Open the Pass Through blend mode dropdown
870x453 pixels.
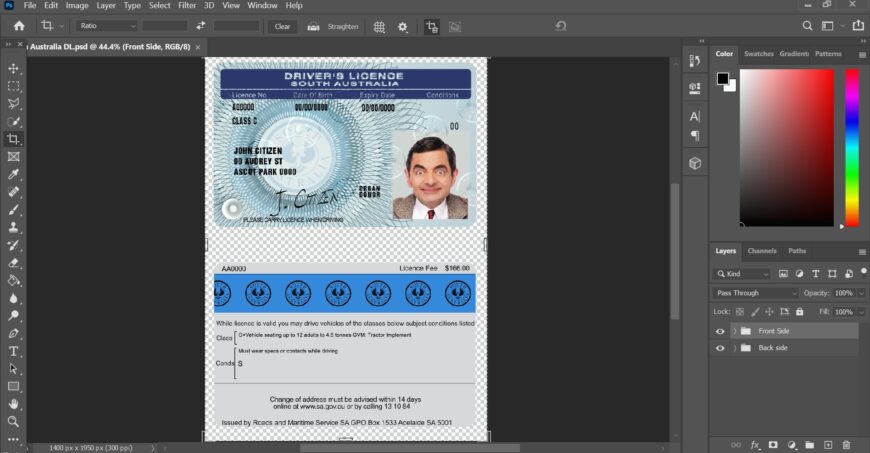point(755,293)
